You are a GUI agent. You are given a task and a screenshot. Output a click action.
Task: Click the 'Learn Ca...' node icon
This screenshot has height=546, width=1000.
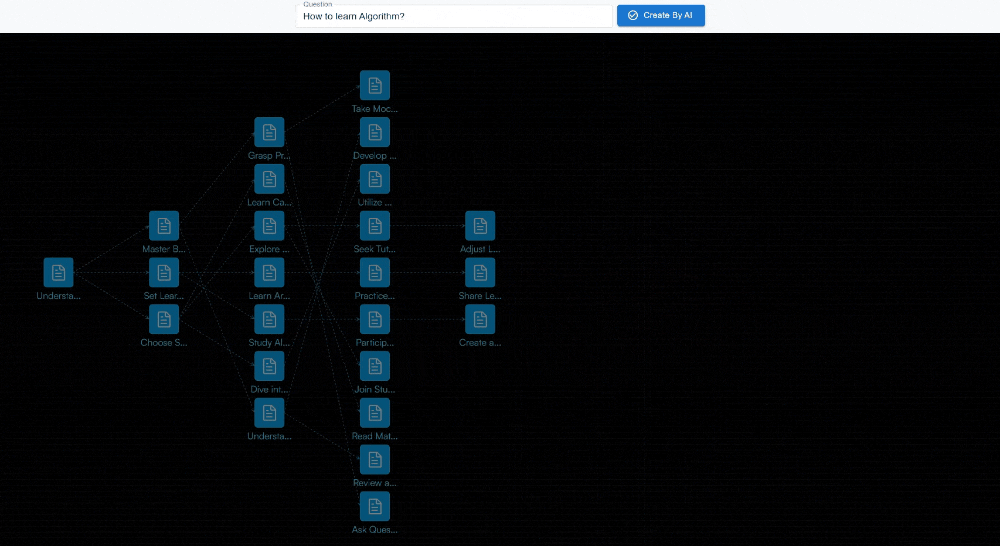coord(269,179)
